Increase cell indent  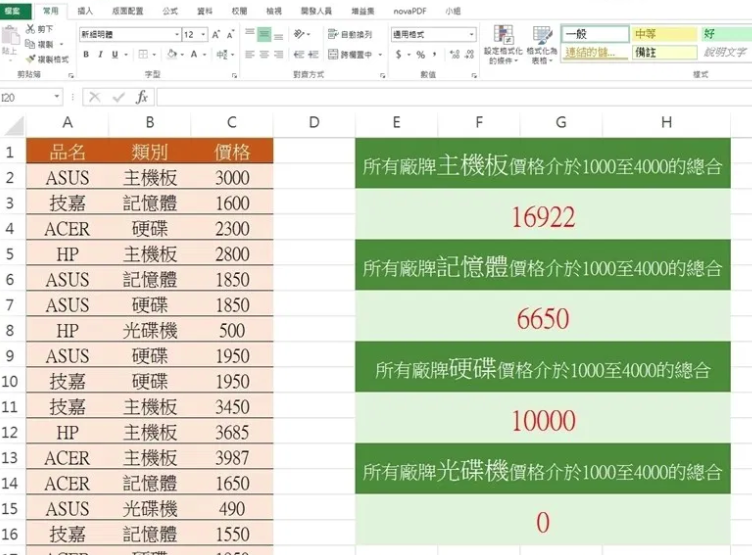(x=313, y=54)
